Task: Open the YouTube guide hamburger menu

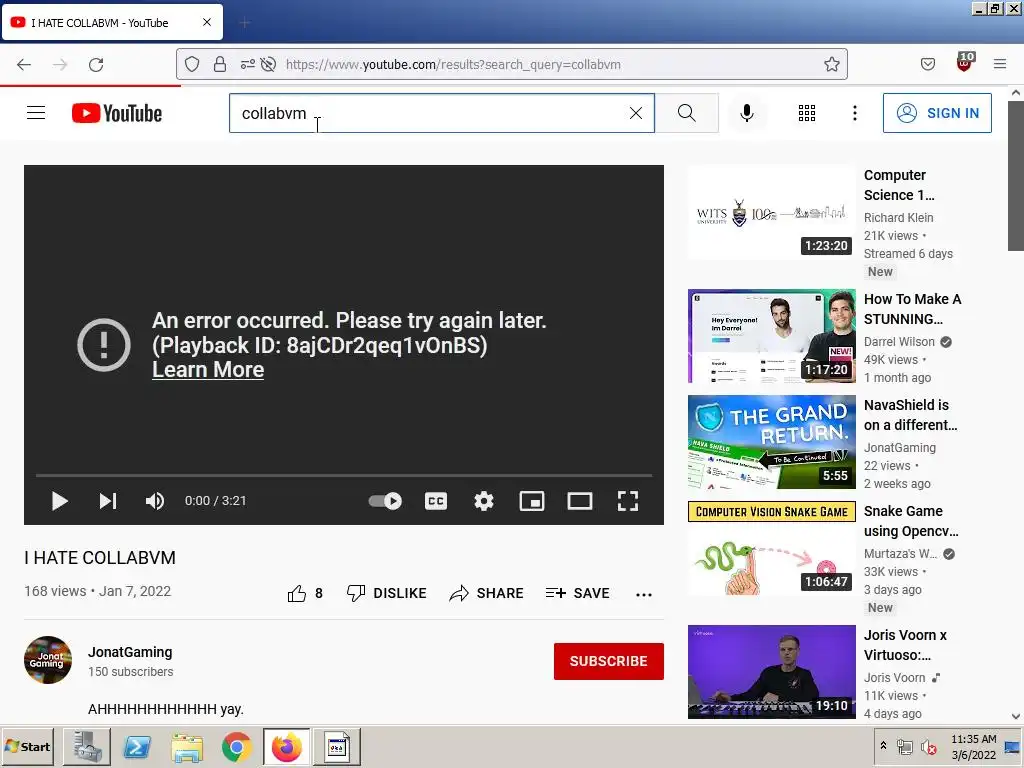Action: click(36, 113)
